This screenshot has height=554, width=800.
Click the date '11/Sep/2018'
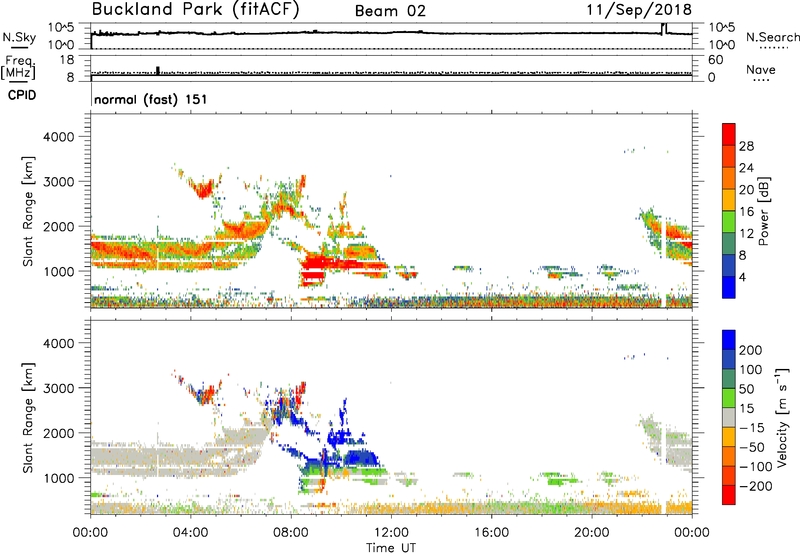click(x=639, y=9)
